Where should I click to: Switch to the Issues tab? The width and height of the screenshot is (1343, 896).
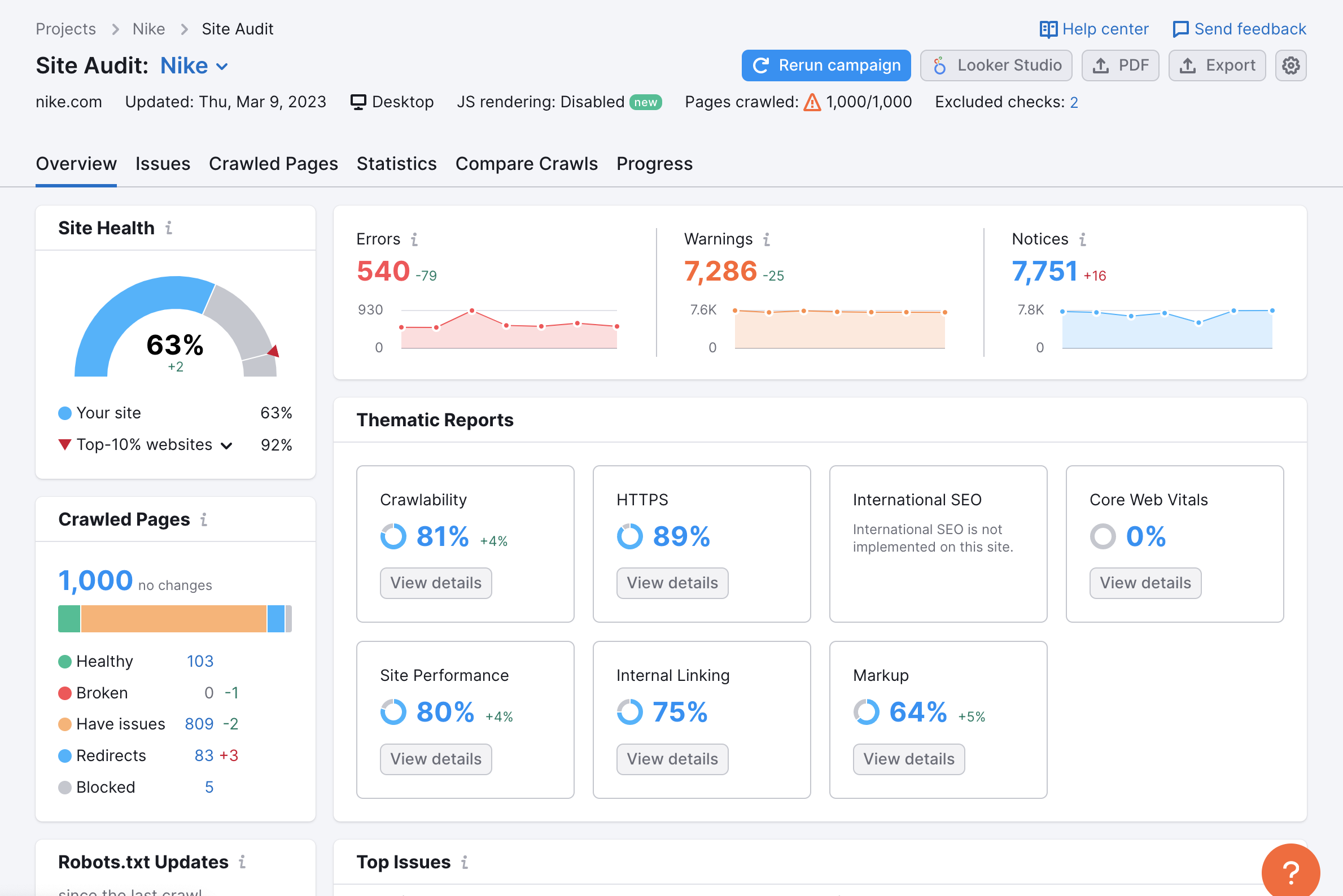coord(163,164)
